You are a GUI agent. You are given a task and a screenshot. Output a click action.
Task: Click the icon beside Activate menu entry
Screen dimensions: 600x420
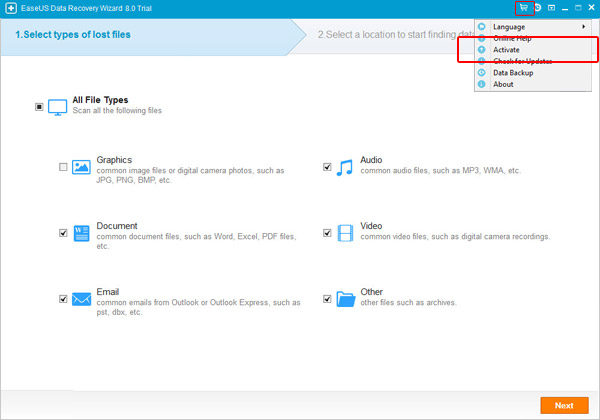(482, 49)
